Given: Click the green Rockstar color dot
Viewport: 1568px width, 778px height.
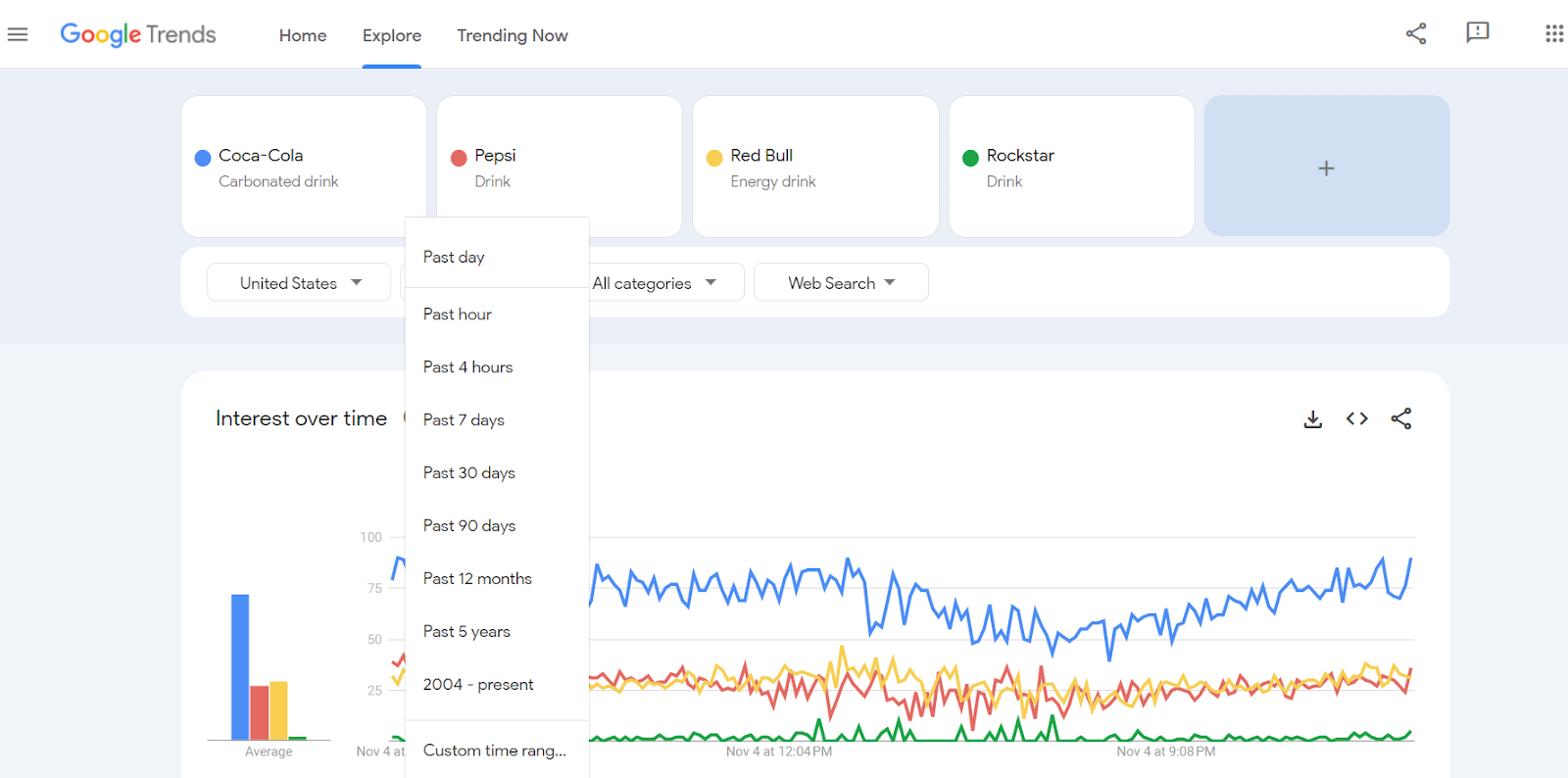Looking at the screenshot, I should [x=971, y=158].
